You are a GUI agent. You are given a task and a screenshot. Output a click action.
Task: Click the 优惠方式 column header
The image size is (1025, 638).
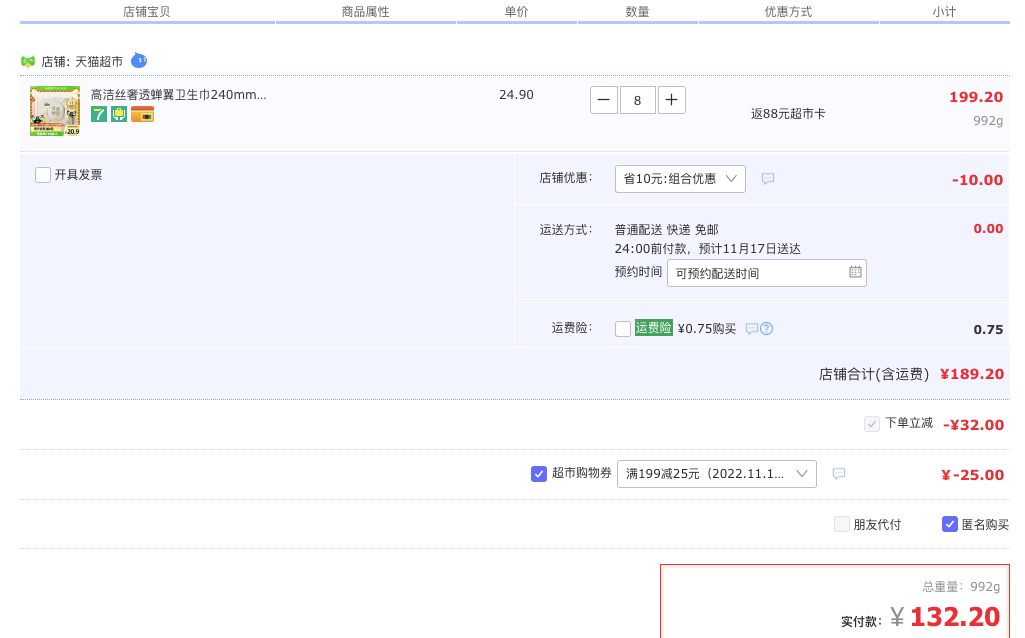(x=788, y=12)
